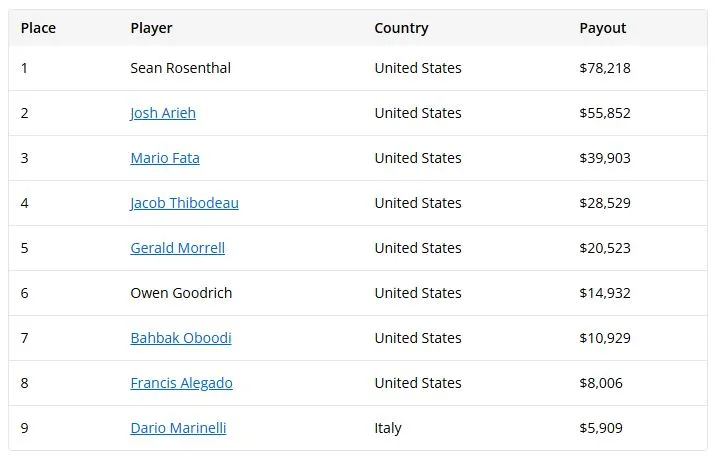The image size is (720, 464).
Task: Select Sean Rosenthal name cell
Action: [180, 68]
